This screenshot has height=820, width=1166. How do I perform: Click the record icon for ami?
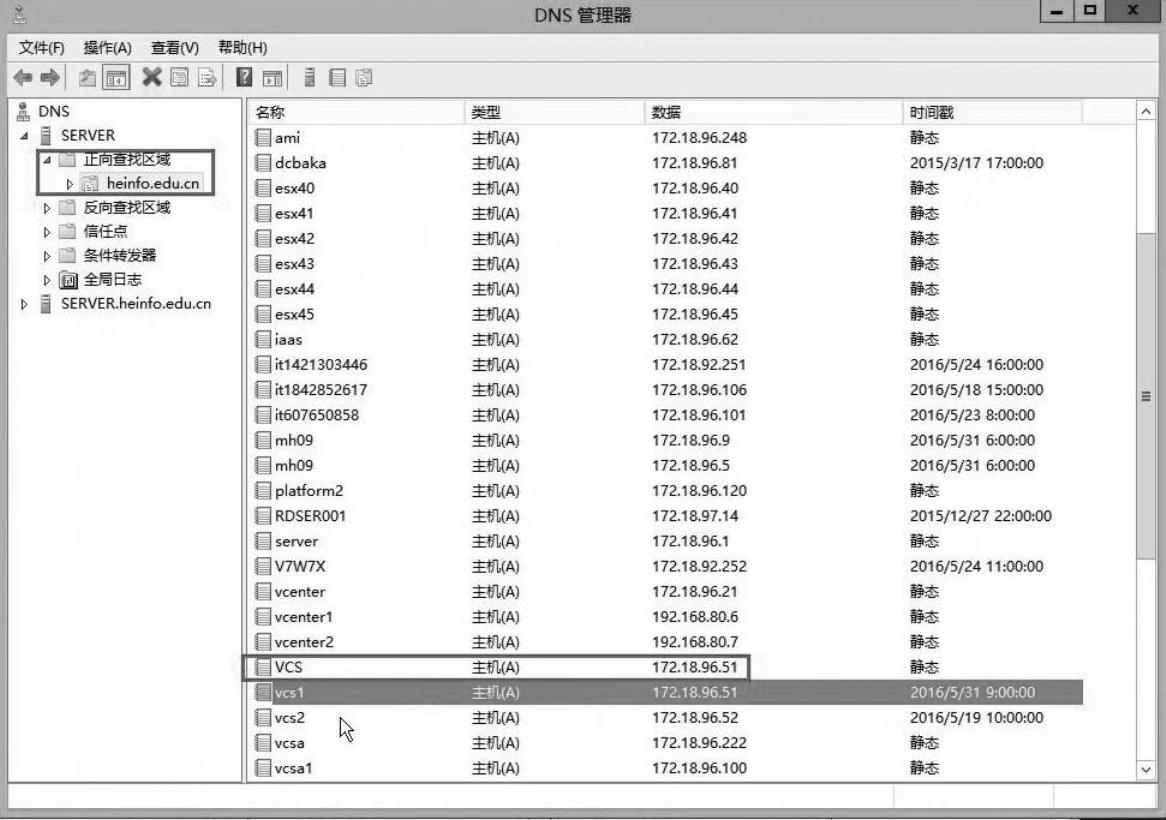[262, 138]
